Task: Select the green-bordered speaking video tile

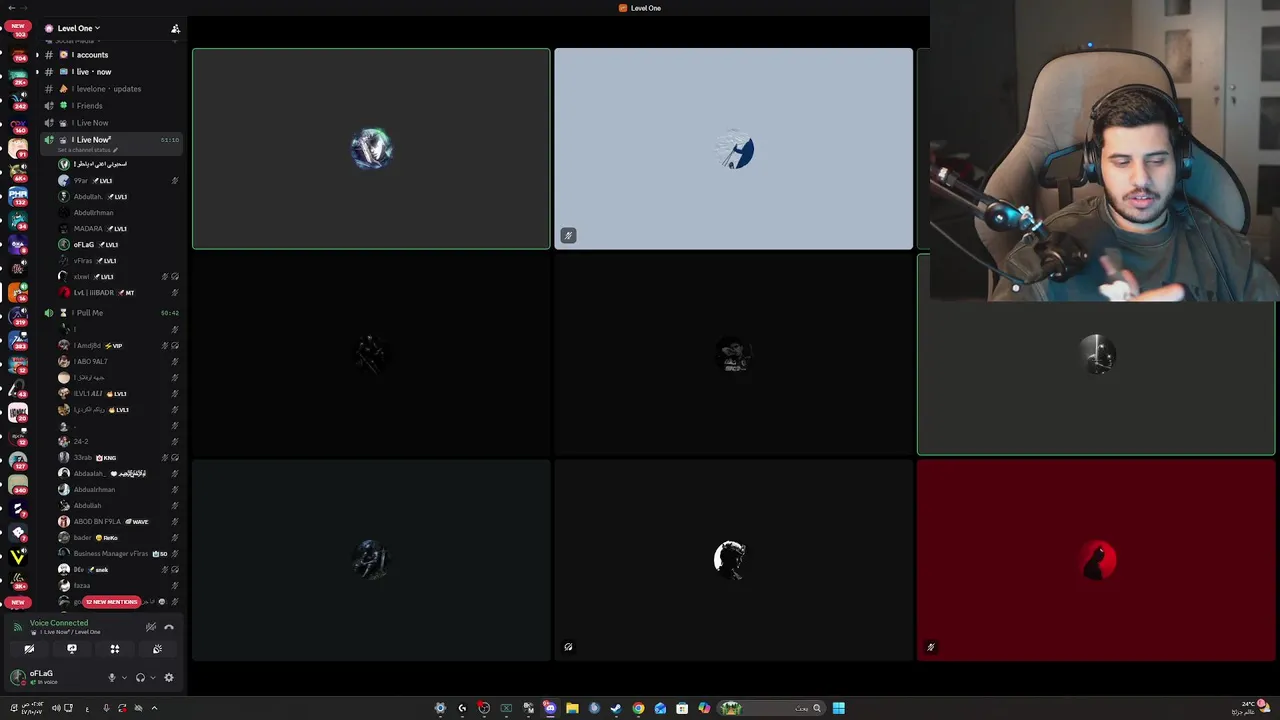Action: click(371, 148)
